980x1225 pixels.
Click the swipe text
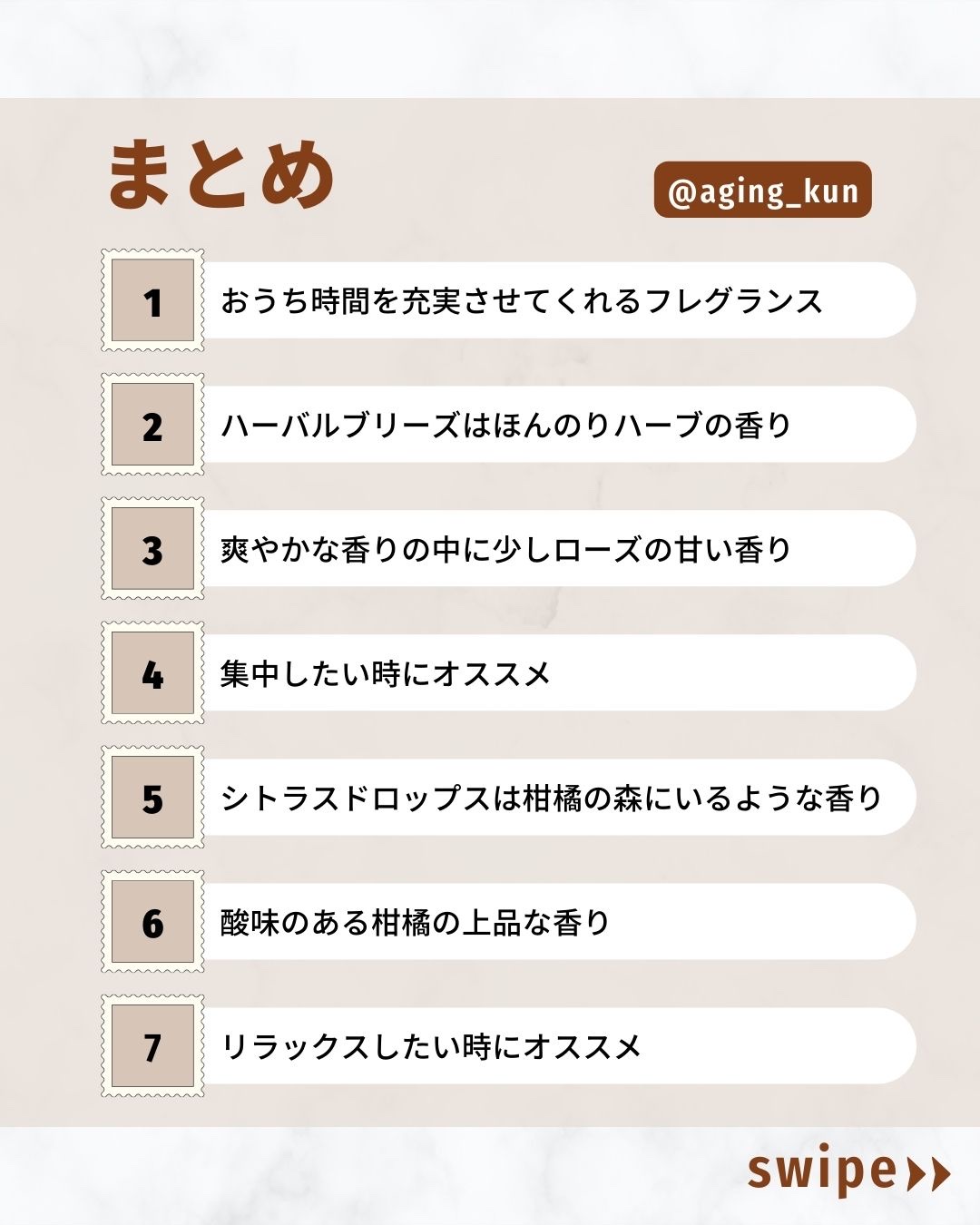[821, 1171]
